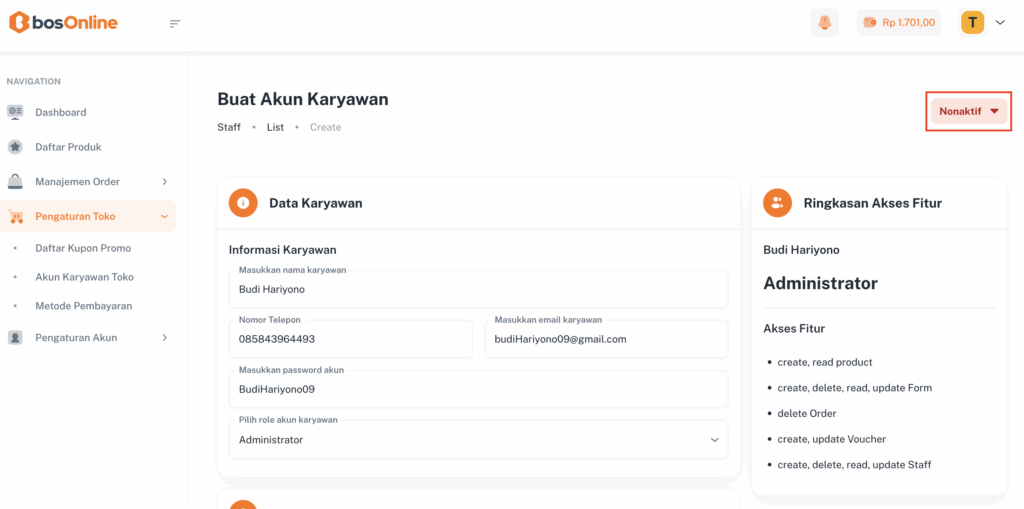Open the user avatar T

972,22
